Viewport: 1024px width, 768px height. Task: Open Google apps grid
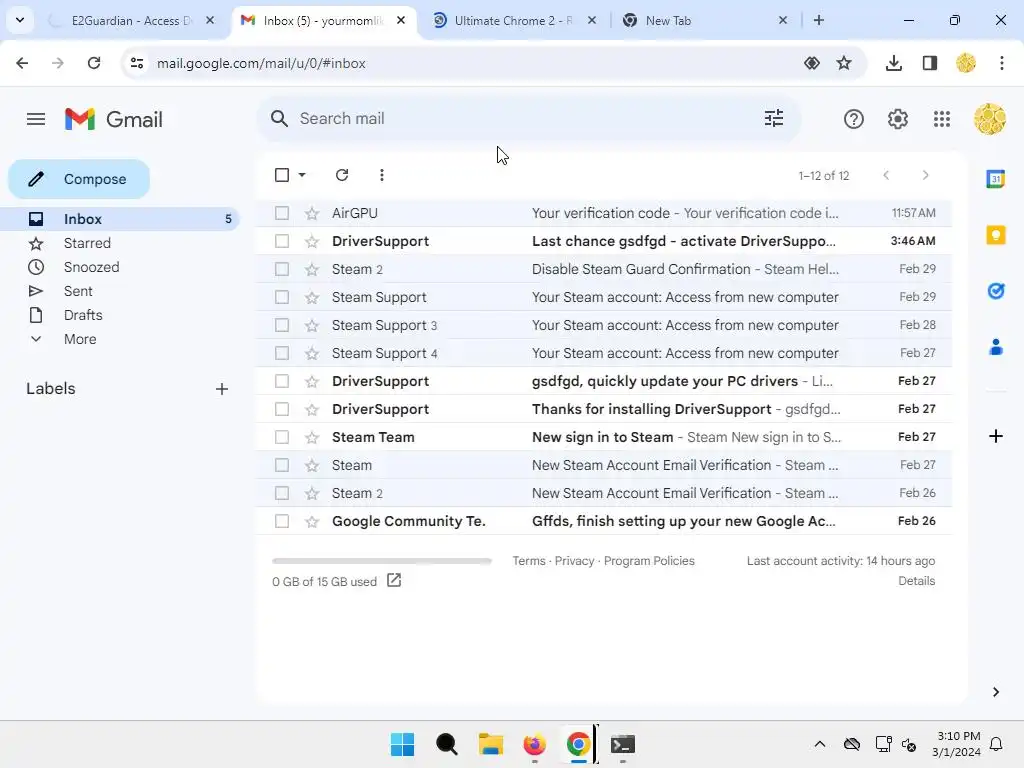[942, 119]
